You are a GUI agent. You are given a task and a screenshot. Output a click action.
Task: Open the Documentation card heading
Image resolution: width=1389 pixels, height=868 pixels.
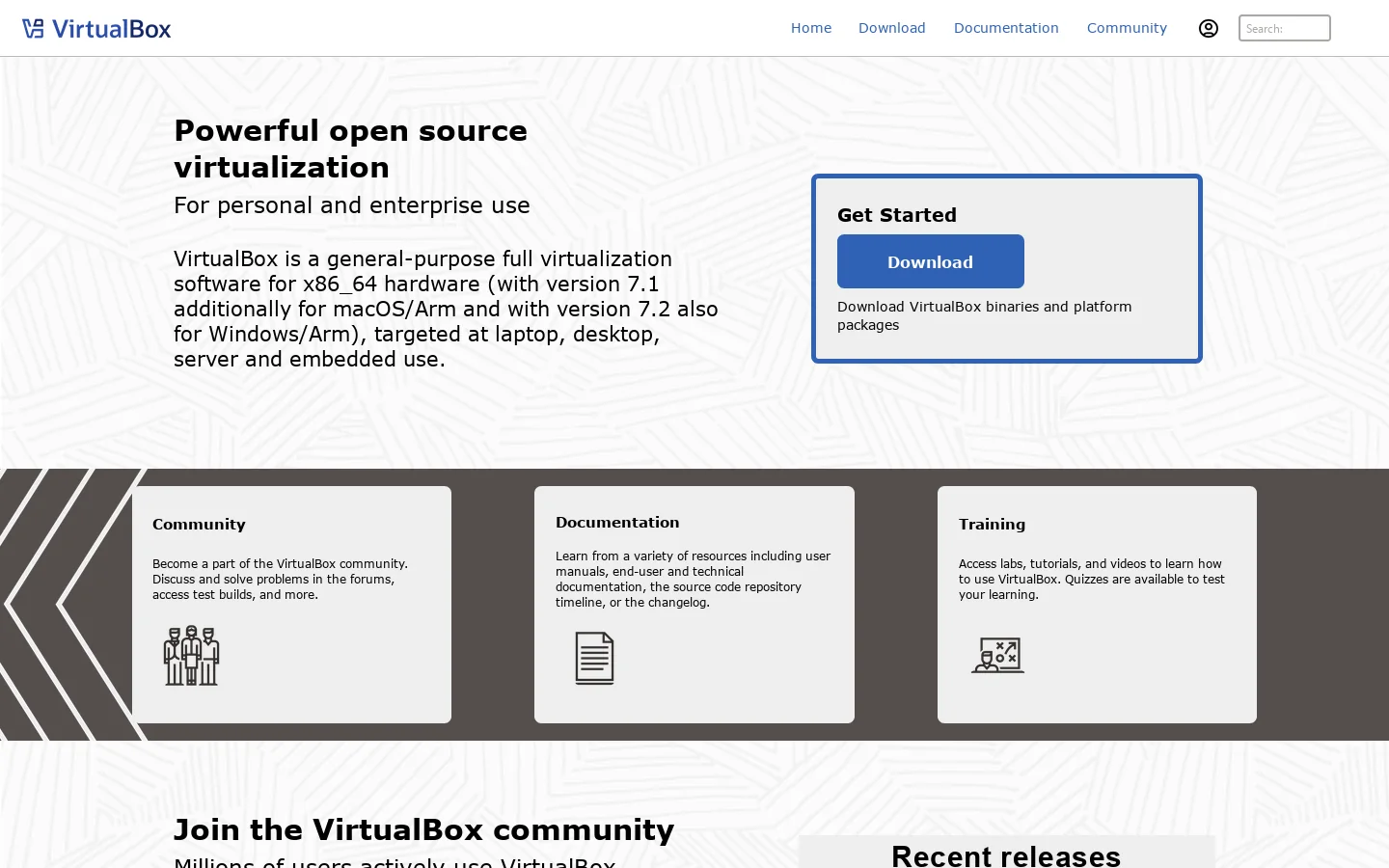point(617,522)
